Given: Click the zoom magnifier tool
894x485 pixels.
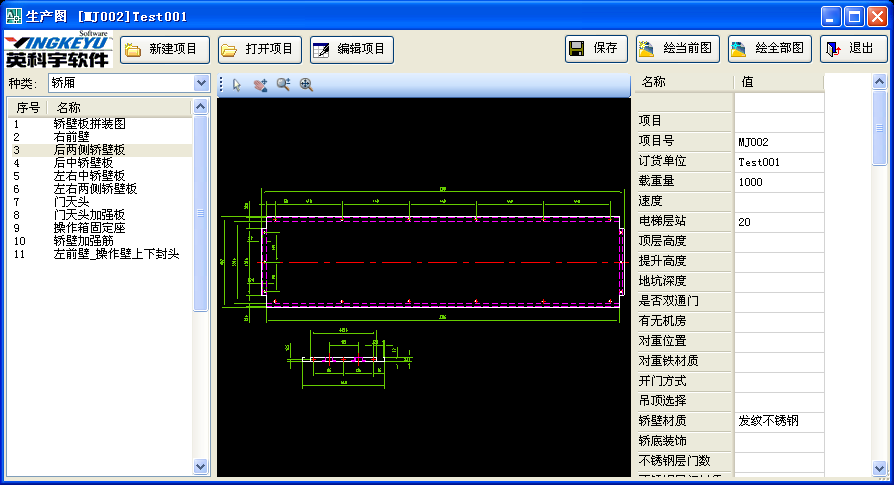Looking at the screenshot, I should (283, 85).
